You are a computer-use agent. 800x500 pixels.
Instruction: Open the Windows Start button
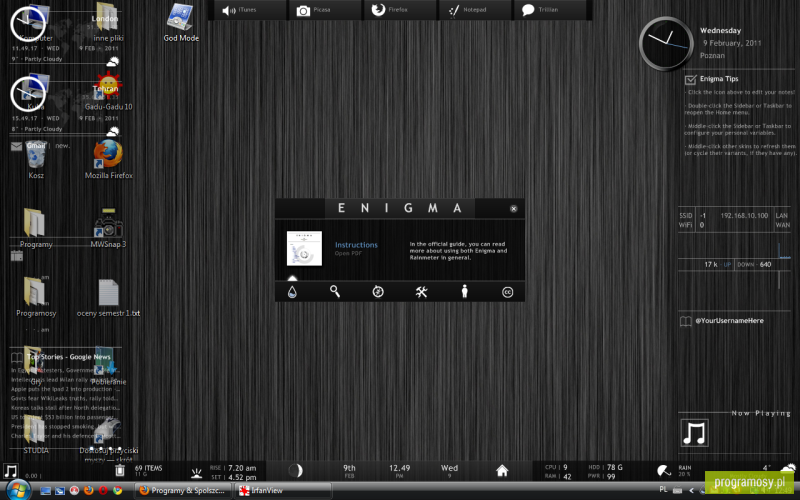(x=18, y=490)
